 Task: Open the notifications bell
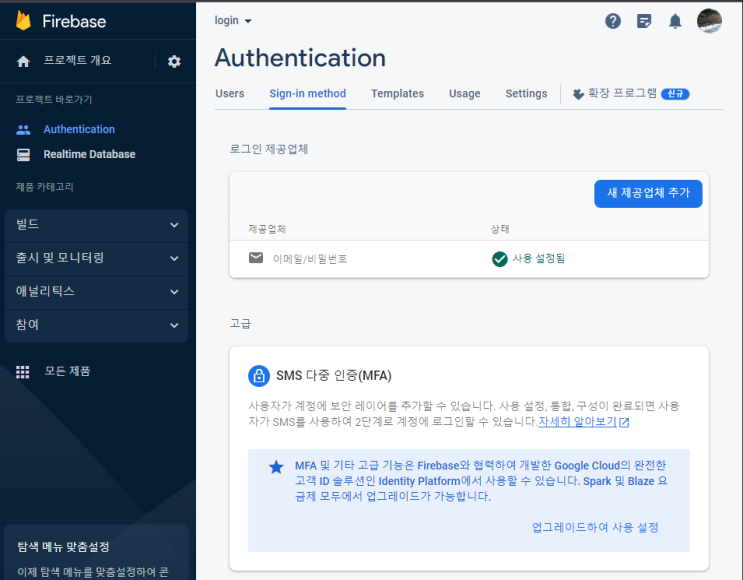coord(675,21)
